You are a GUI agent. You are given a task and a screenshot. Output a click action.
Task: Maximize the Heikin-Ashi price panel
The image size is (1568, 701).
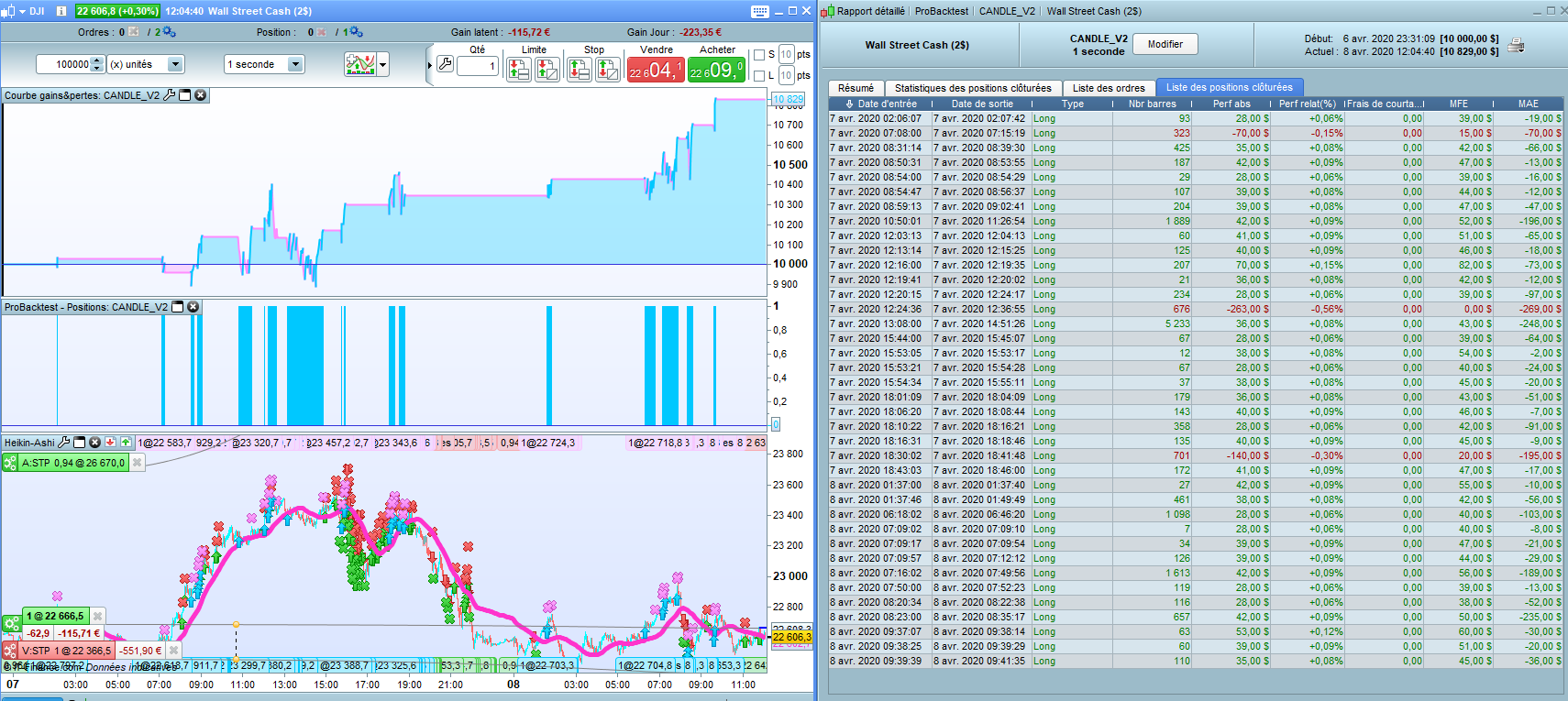[x=80, y=443]
